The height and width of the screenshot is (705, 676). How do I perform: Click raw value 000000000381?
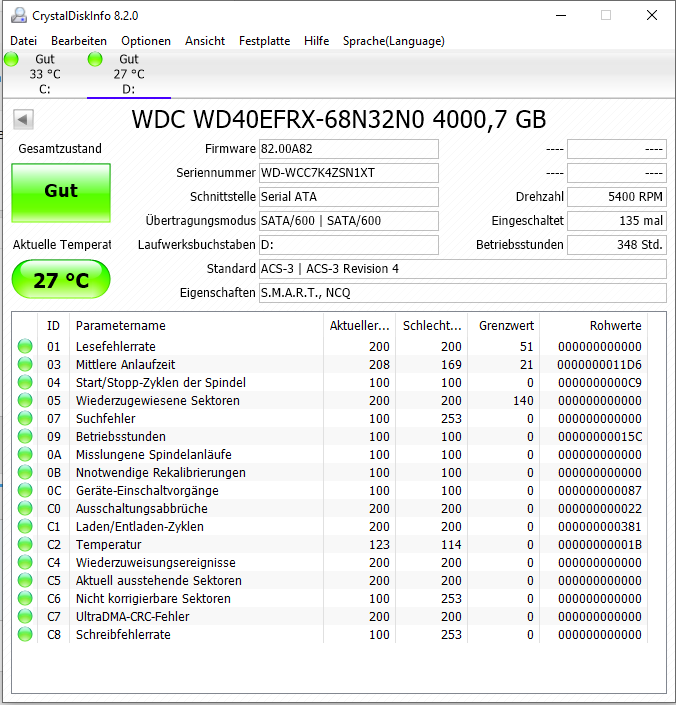(600, 527)
